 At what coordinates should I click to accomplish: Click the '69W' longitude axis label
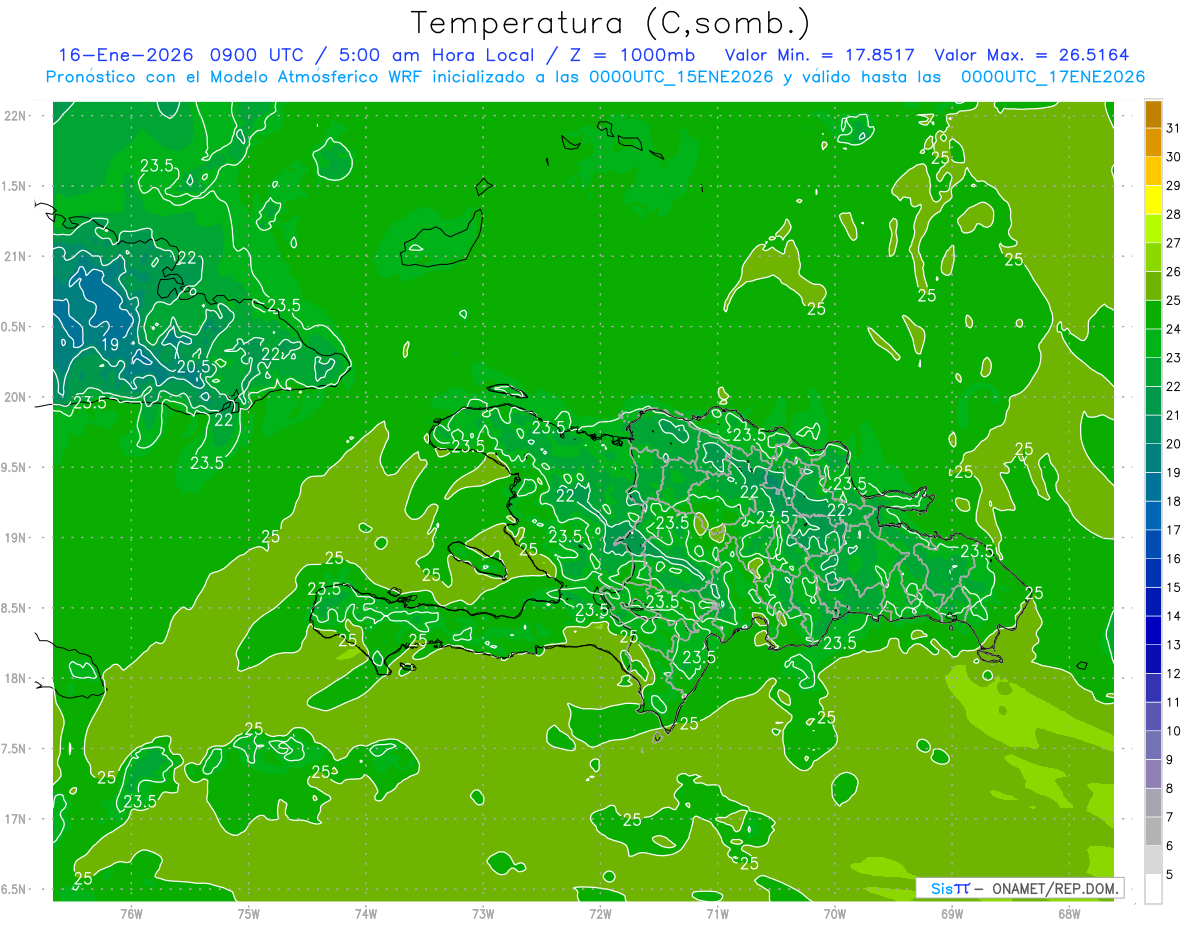952,914
